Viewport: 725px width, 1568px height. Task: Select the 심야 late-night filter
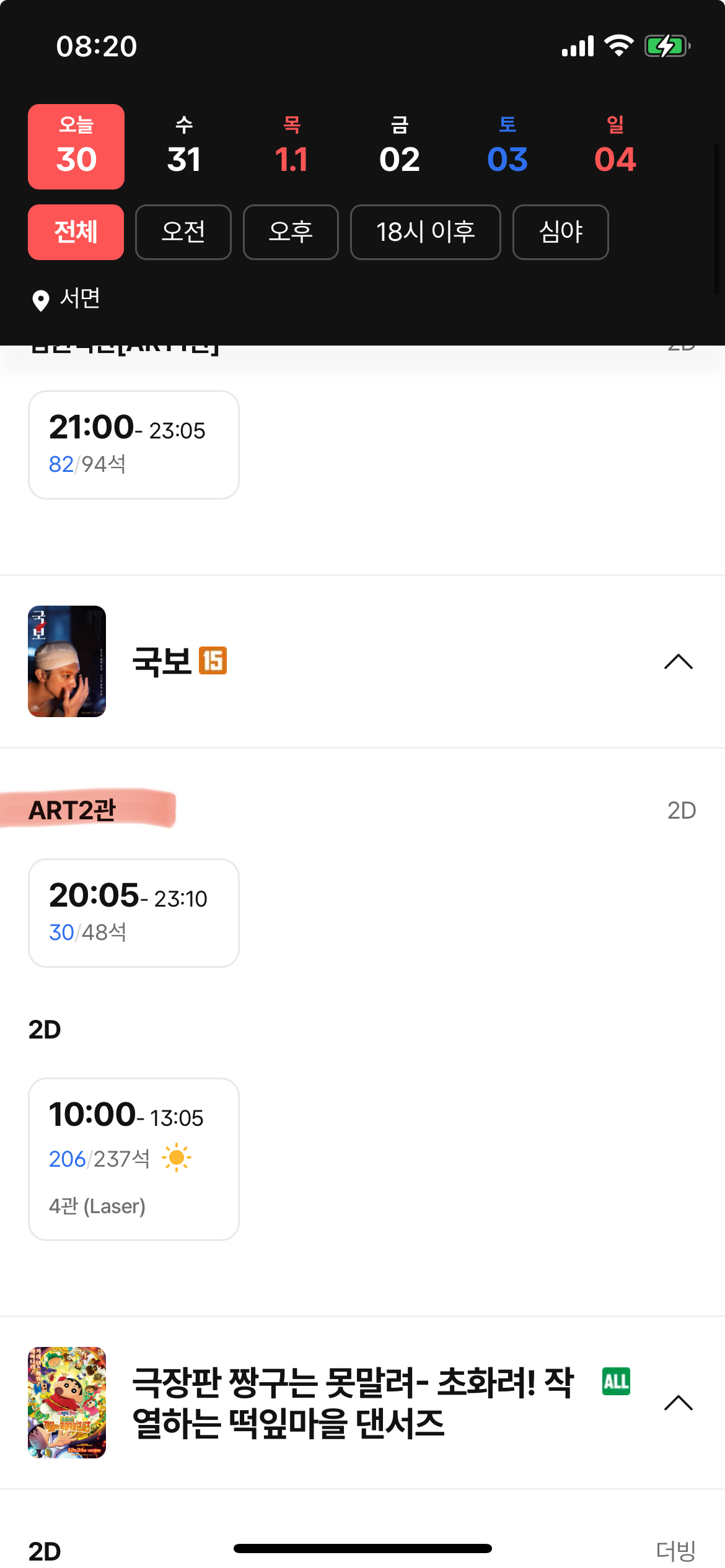click(560, 232)
